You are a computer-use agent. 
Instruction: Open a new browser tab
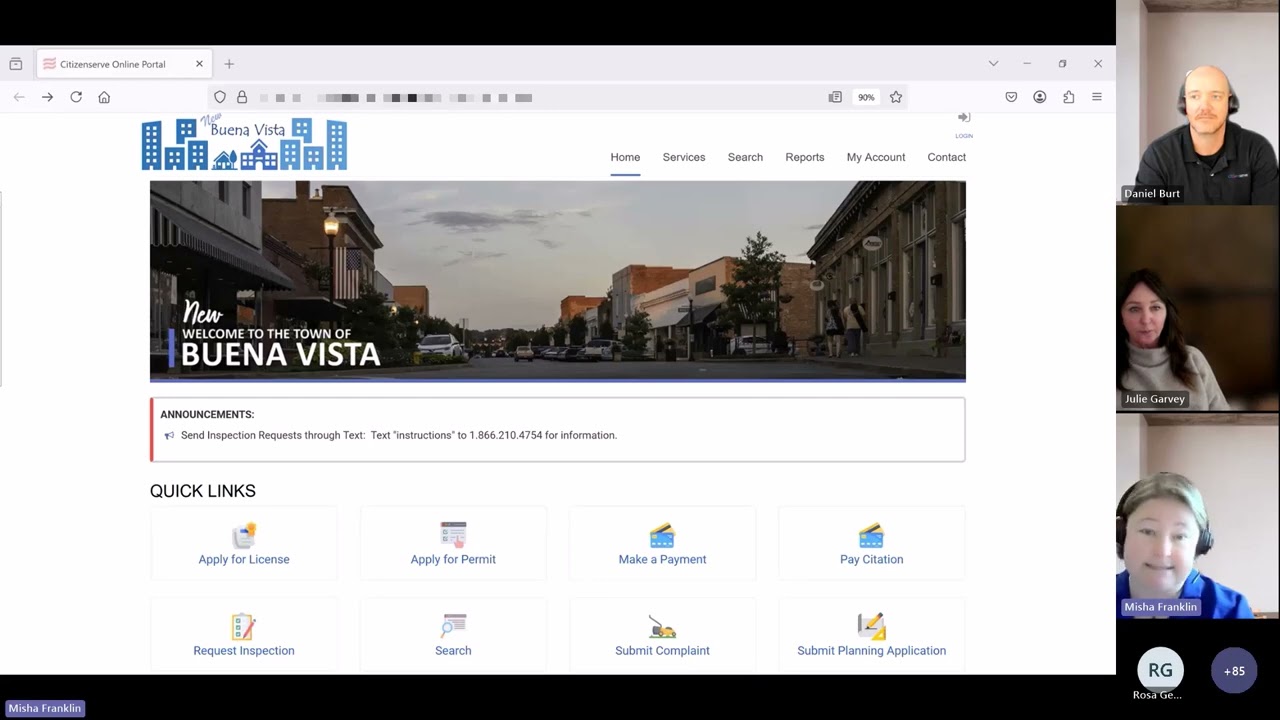229,64
